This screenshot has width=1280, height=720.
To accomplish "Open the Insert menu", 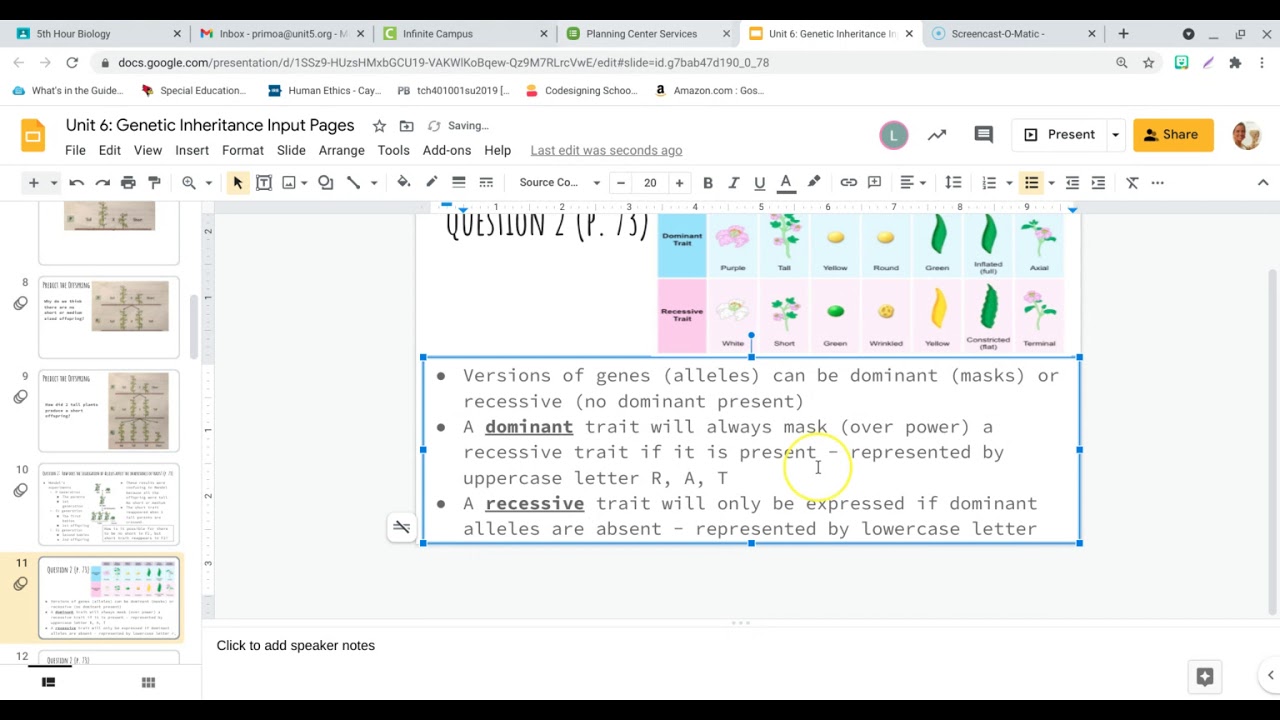I will tap(192, 150).
